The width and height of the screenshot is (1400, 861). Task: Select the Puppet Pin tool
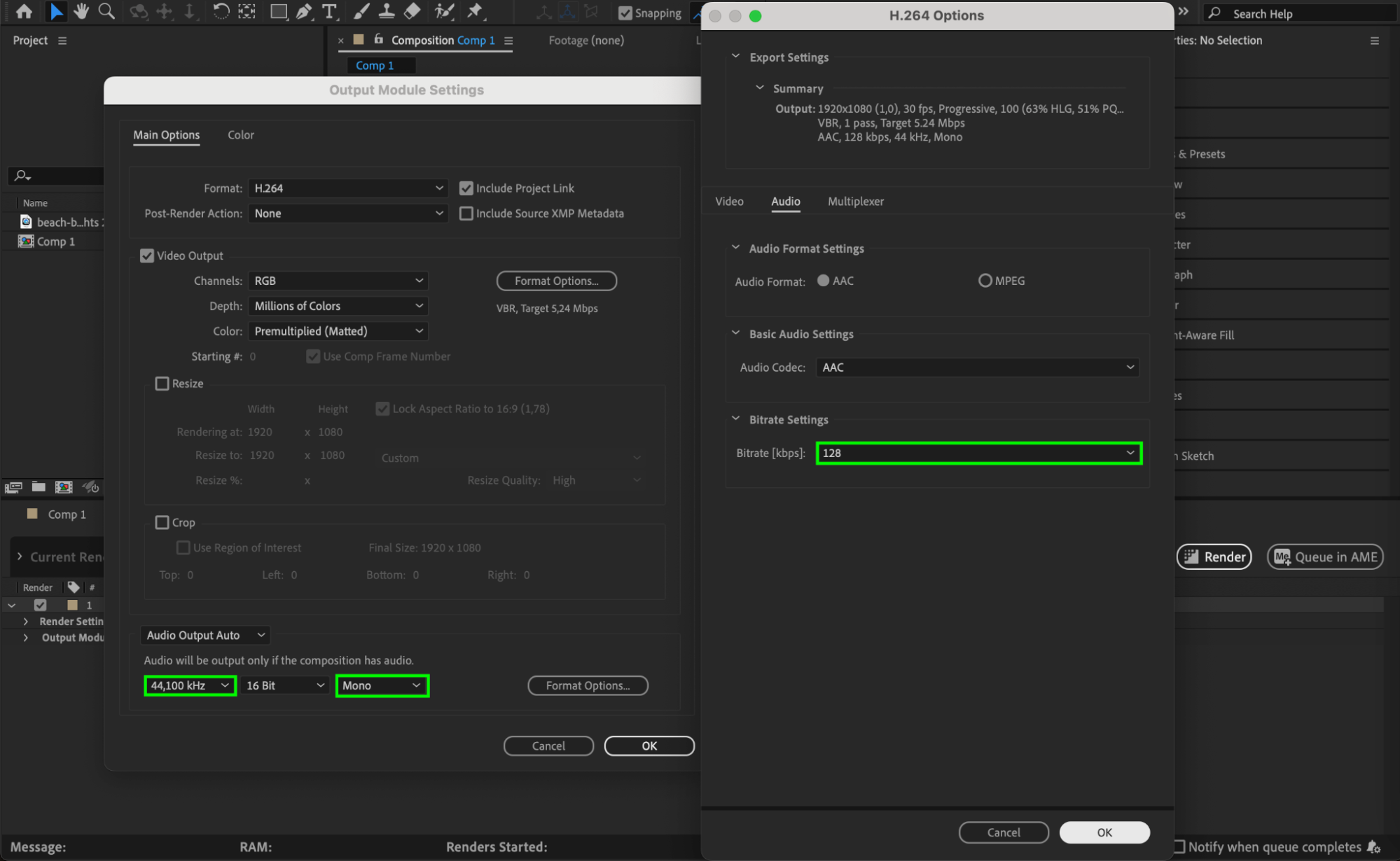click(x=476, y=11)
